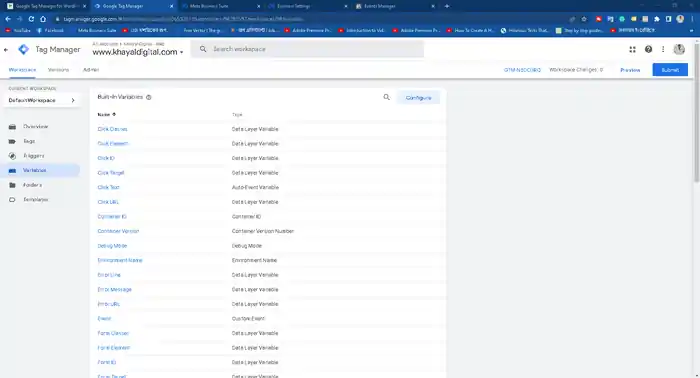The width and height of the screenshot is (700, 378).
Task: Open Variables in the sidebar
Action: pos(35,170)
